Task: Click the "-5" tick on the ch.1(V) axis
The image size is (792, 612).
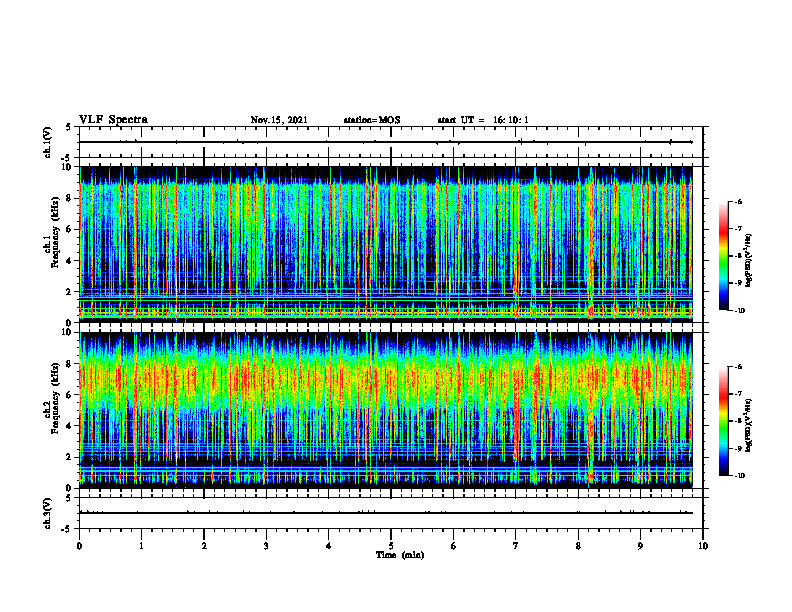Action: click(x=67, y=158)
